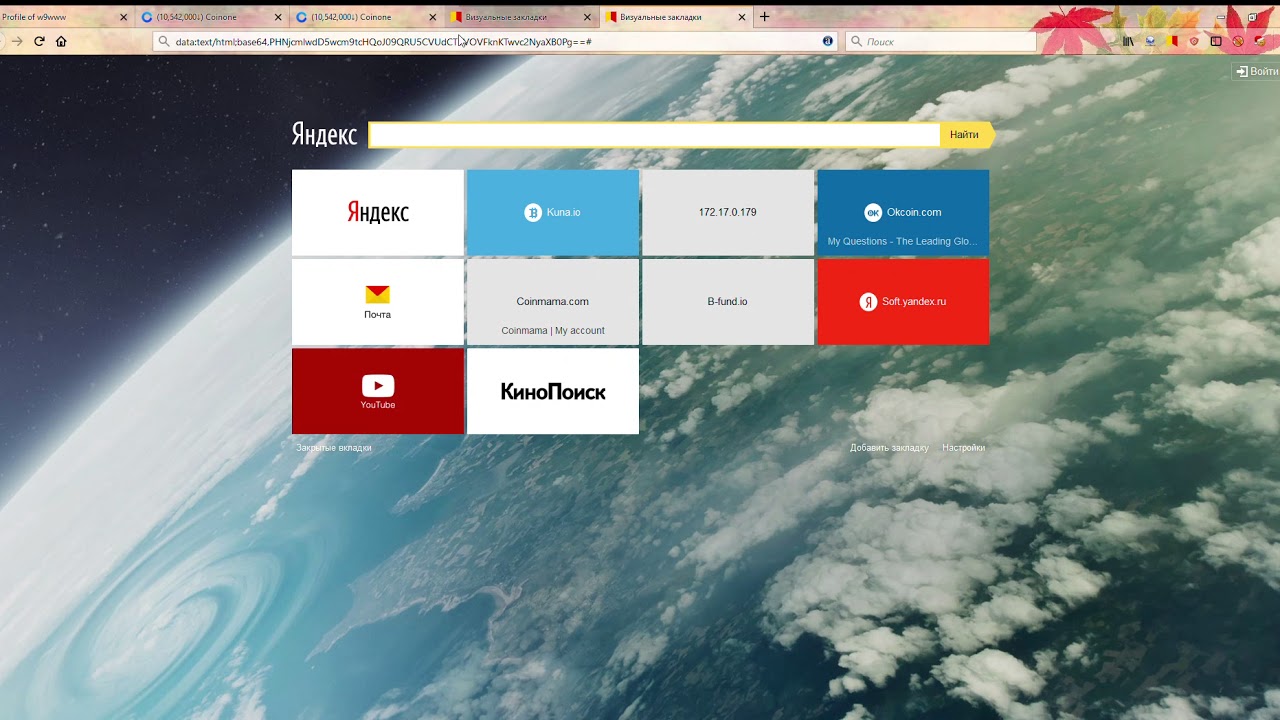Click the Okcoin.com round logo
Image resolution: width=1280 pixels, height=720 pixels.
pyautogui.click(x=873, y=213)
